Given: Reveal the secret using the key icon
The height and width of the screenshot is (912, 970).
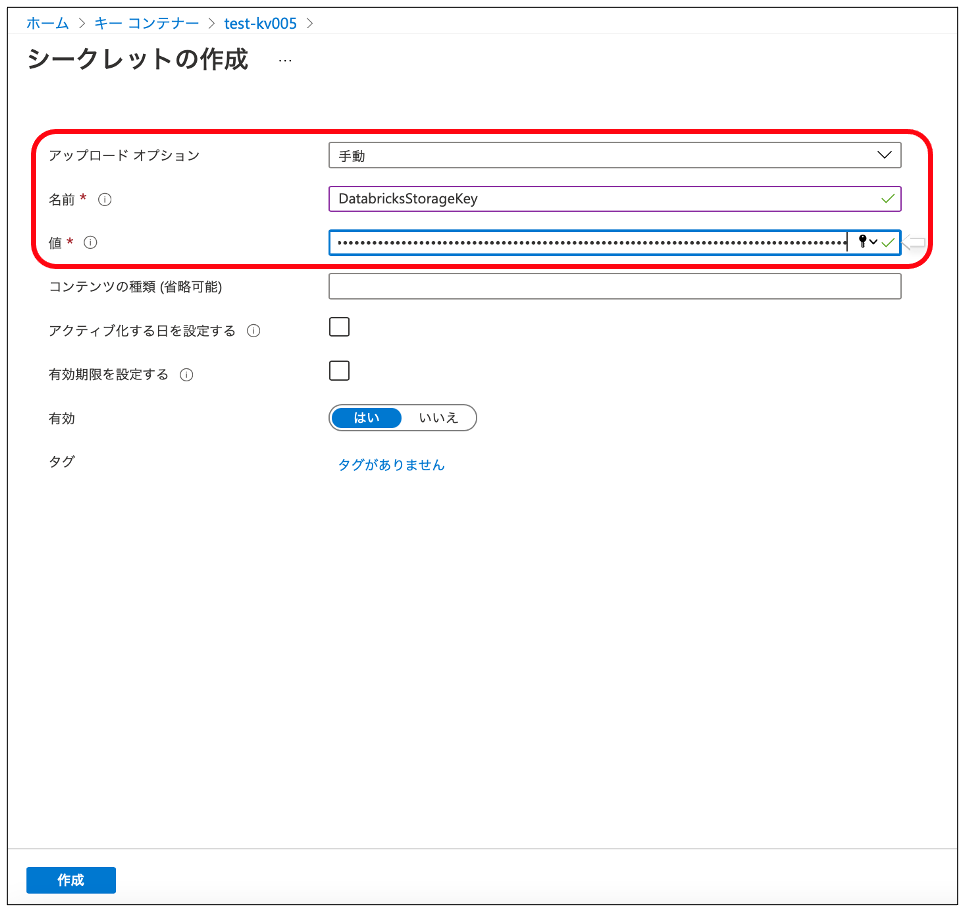Looking at the screenshot, I should click(x=862, y=241).
